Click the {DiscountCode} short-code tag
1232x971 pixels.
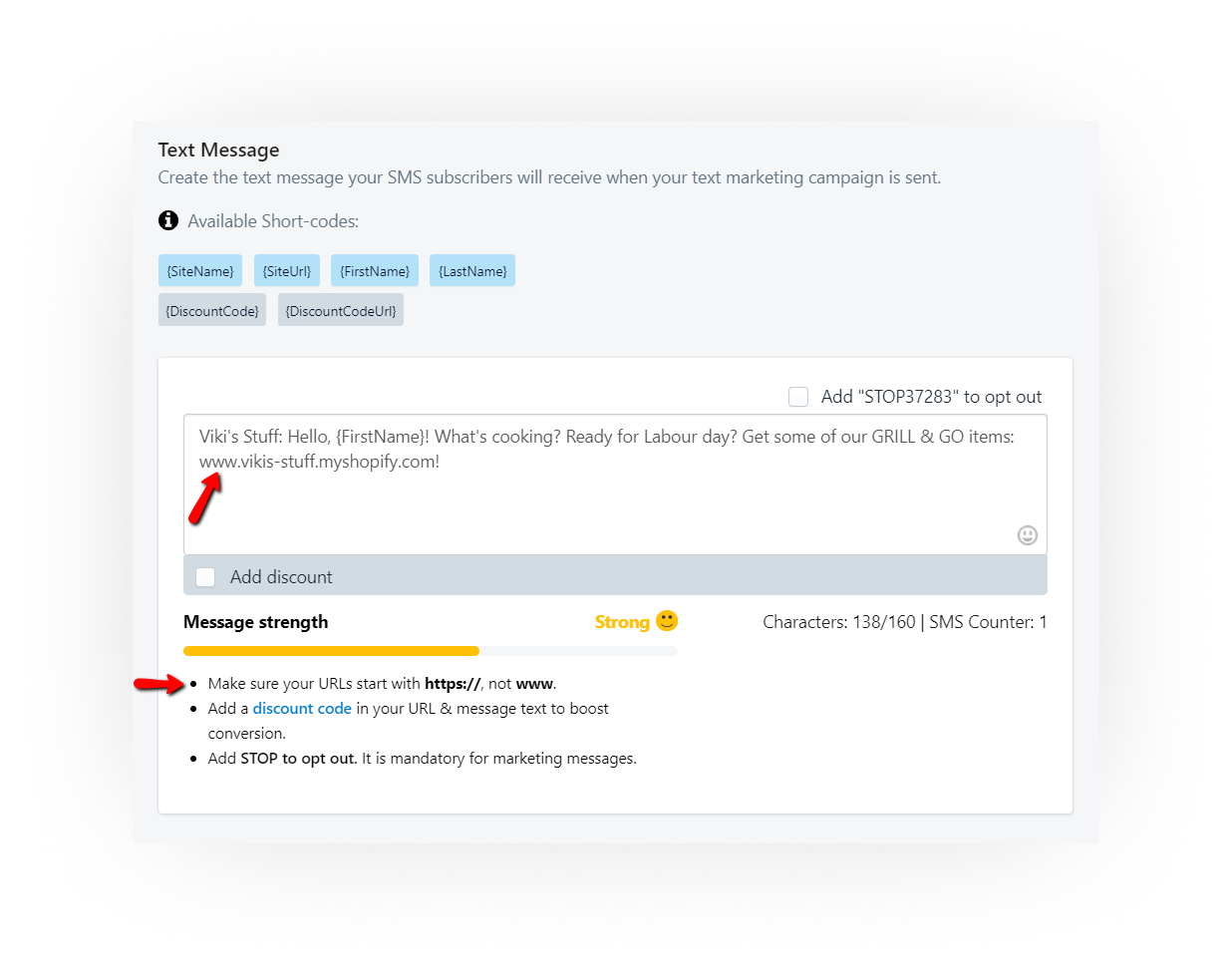click(212, 311)
